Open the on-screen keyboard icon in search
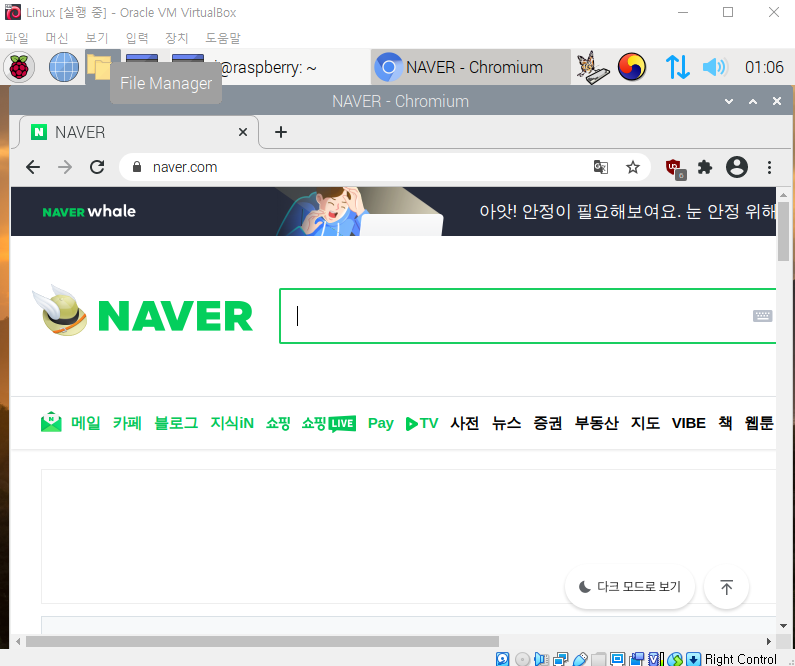795x666 pixels. [763, 316]
